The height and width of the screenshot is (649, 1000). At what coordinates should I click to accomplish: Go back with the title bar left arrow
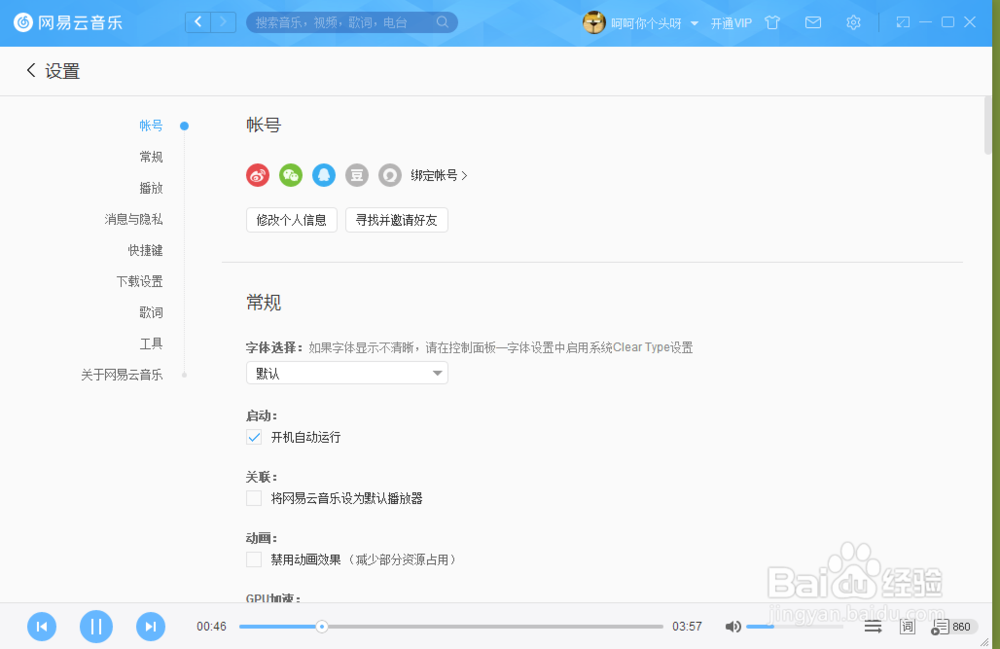click(x=198, y=22)
